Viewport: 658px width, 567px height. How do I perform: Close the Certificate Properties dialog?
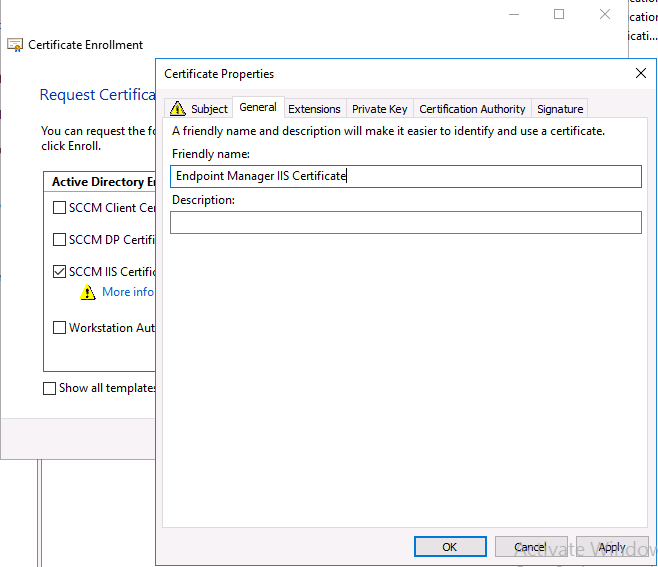(x=641, y=73)
